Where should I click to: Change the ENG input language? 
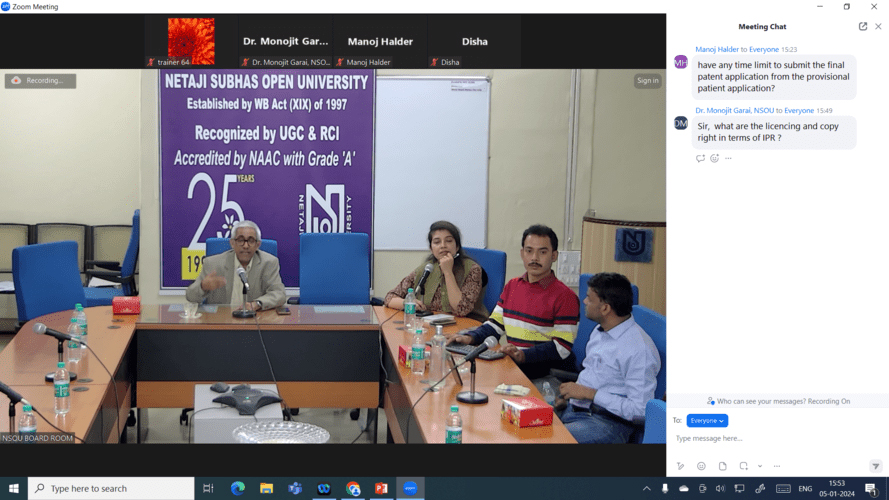click(x=805, y=489)
